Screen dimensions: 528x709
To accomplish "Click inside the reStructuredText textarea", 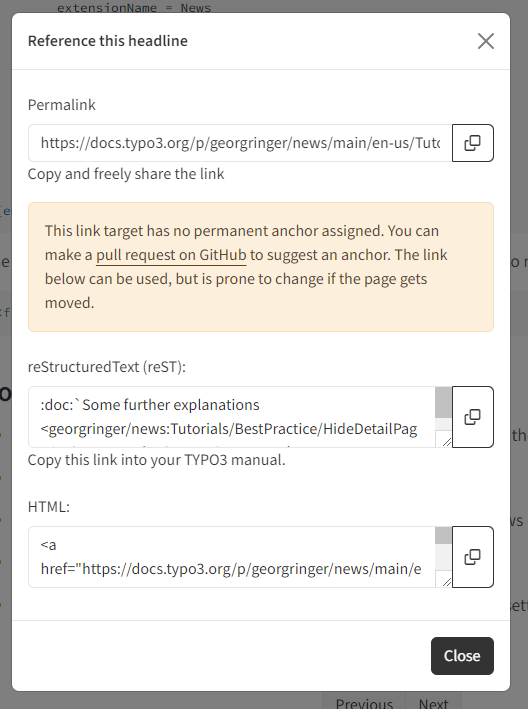I will point(231,417).
